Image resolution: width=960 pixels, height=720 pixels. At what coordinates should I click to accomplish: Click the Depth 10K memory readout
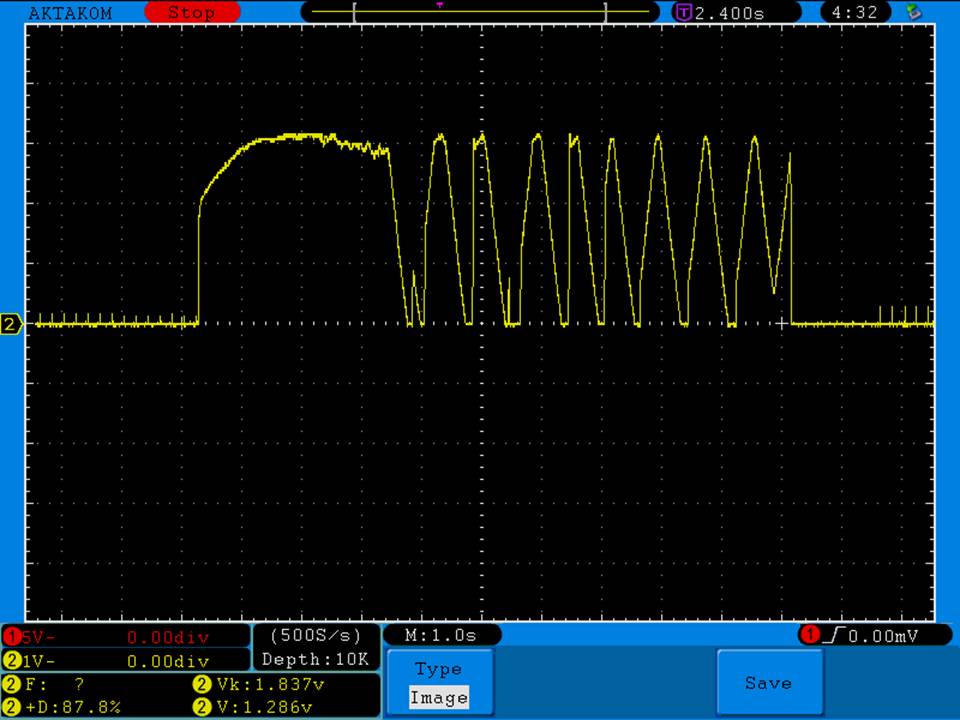coord(315,659)
